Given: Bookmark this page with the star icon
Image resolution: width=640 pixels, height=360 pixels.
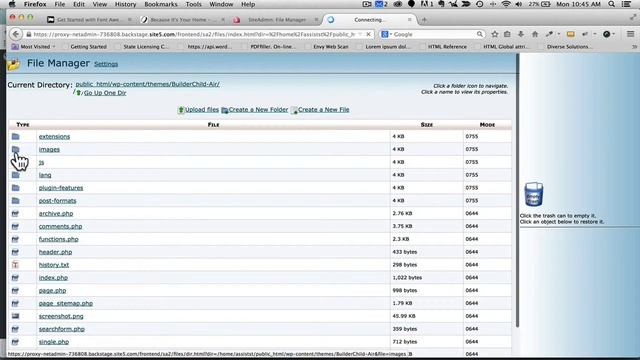Looking at the screenshot, I should pos(495,34).
